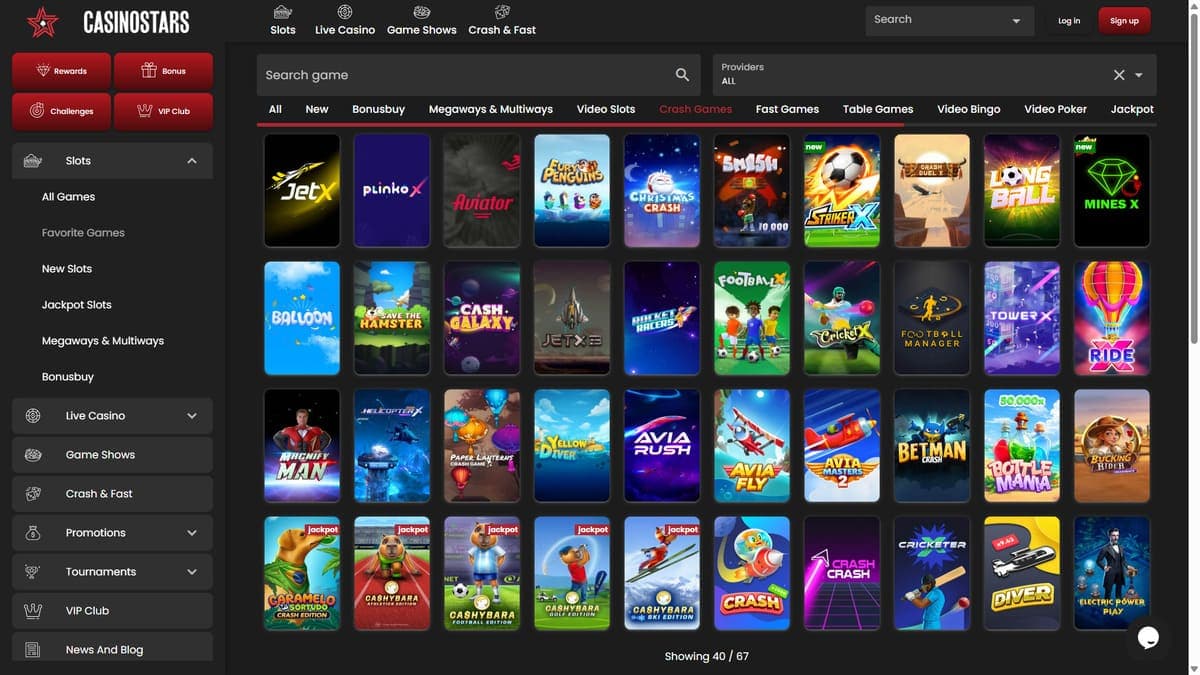
Task: Open the Providers dropdown arrow
Action: tap(1139, 75)
